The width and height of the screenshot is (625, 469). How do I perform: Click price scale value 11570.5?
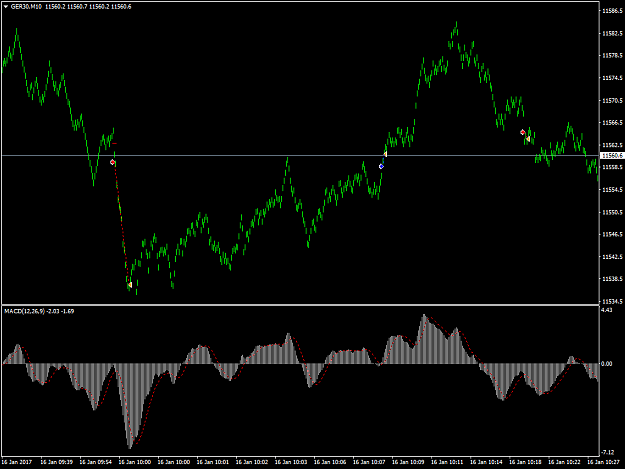click(x=612, y=100)
